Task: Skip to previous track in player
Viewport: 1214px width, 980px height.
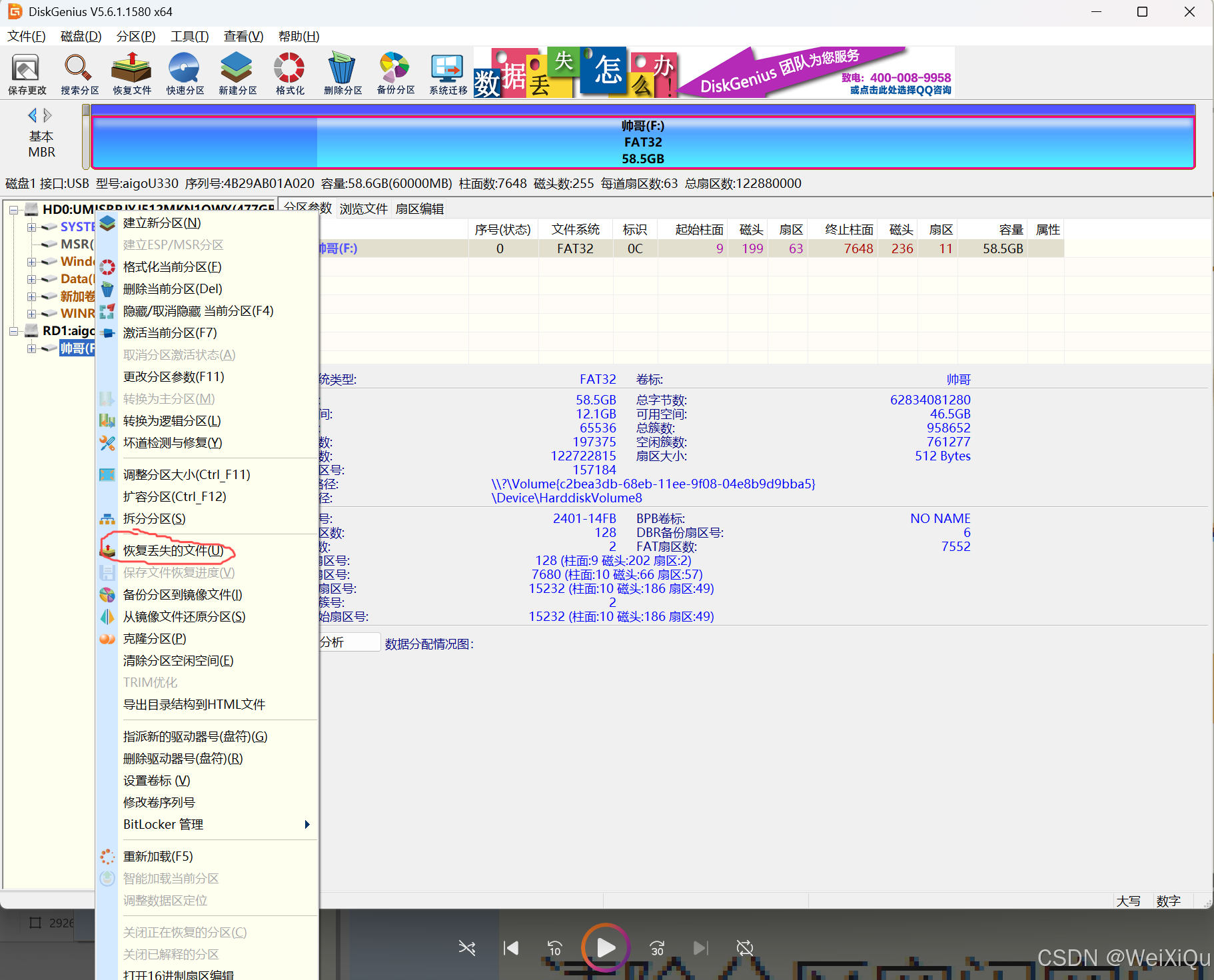Action: (x=511, y=947)
